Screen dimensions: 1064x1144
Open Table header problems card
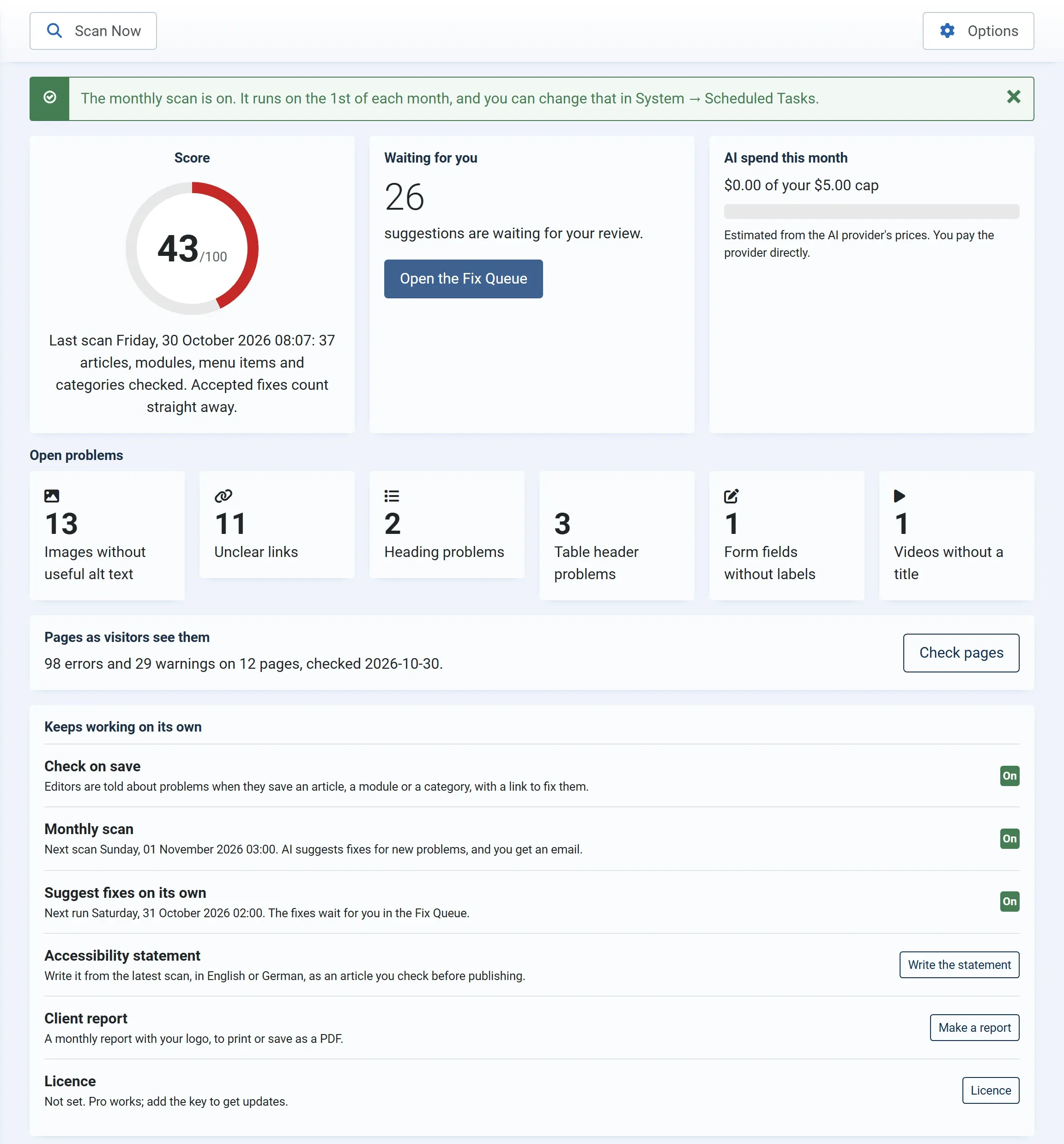[617, 536]
